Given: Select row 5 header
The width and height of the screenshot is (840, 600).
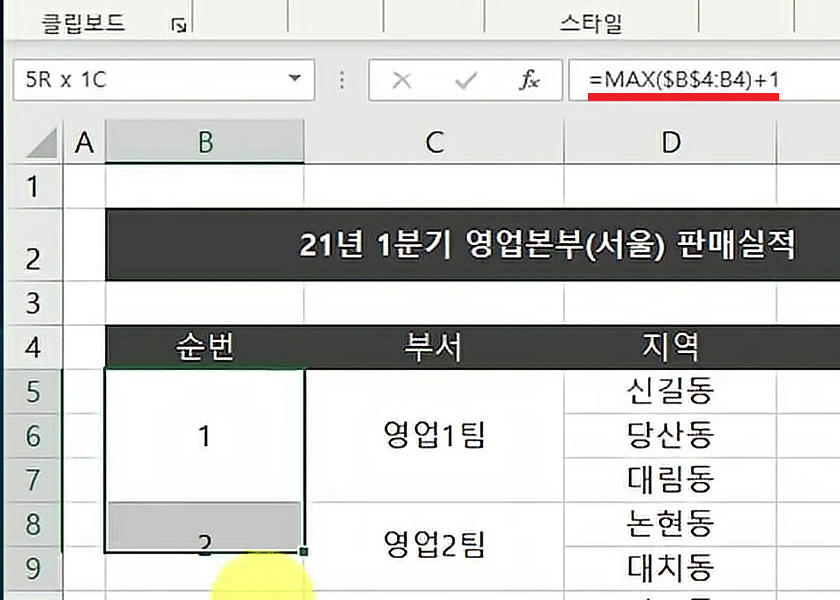Looking at the screenshot, I should 33,391.
